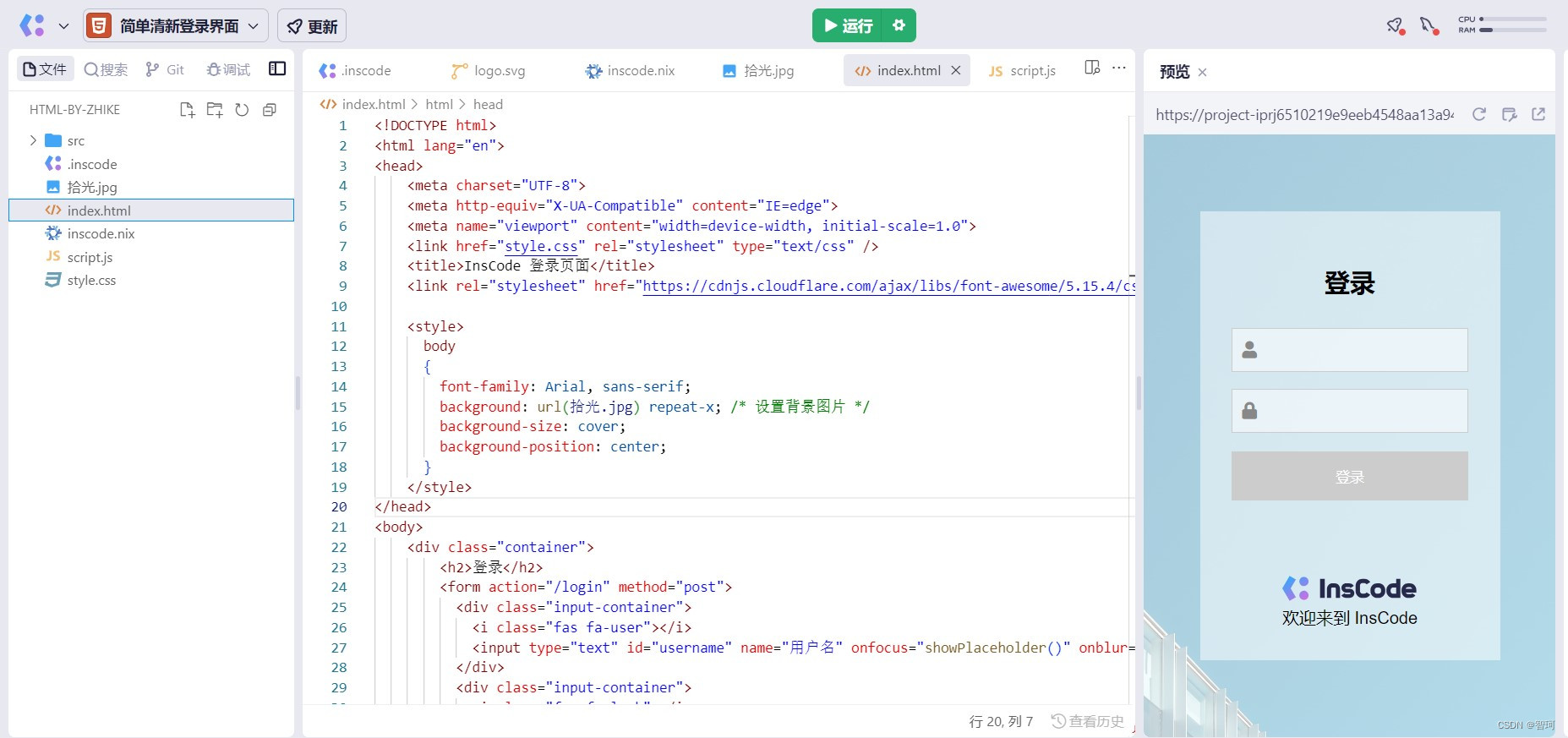Open script.js in file tree
Viewport: 1568px width, 738px height.
pos(151,257)
